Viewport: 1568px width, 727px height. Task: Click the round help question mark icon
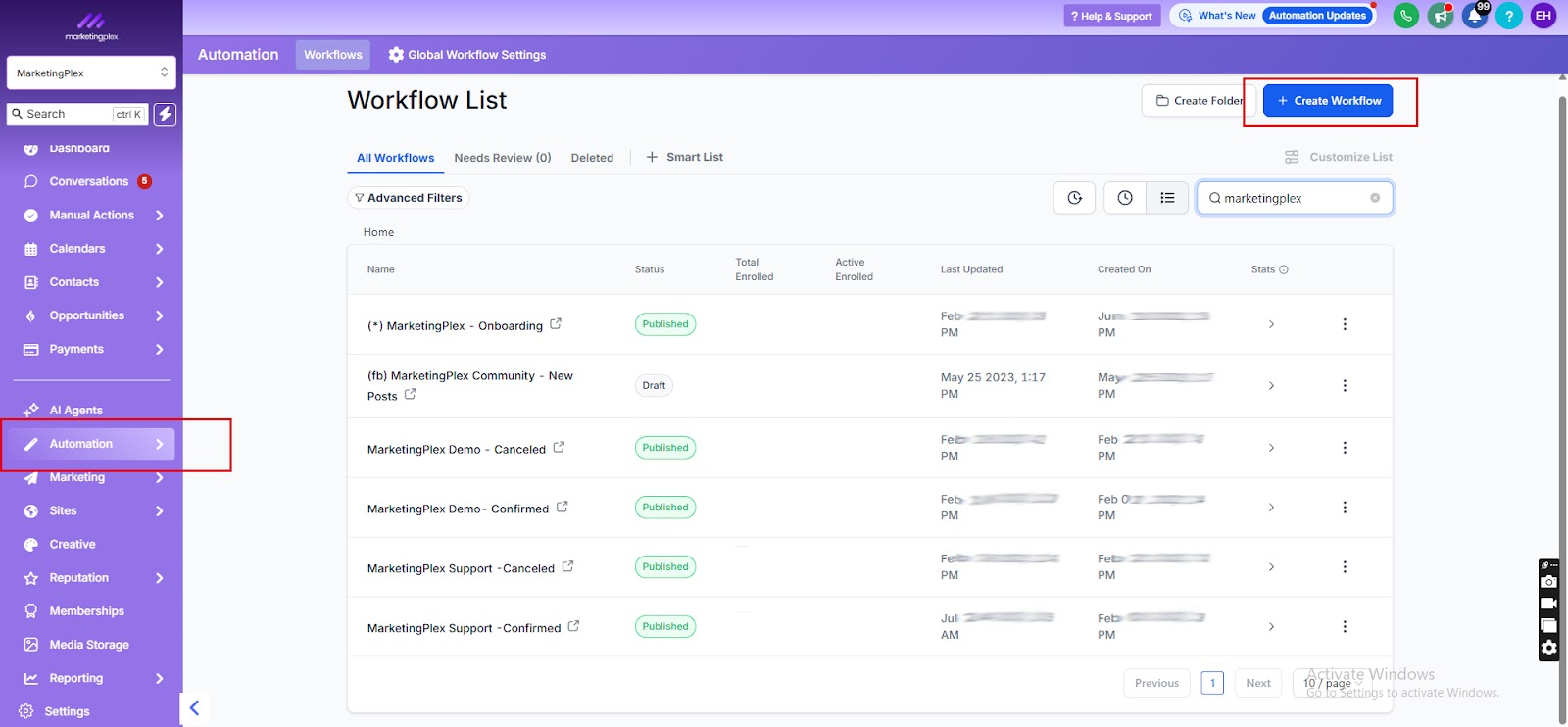pos(1509,16)
